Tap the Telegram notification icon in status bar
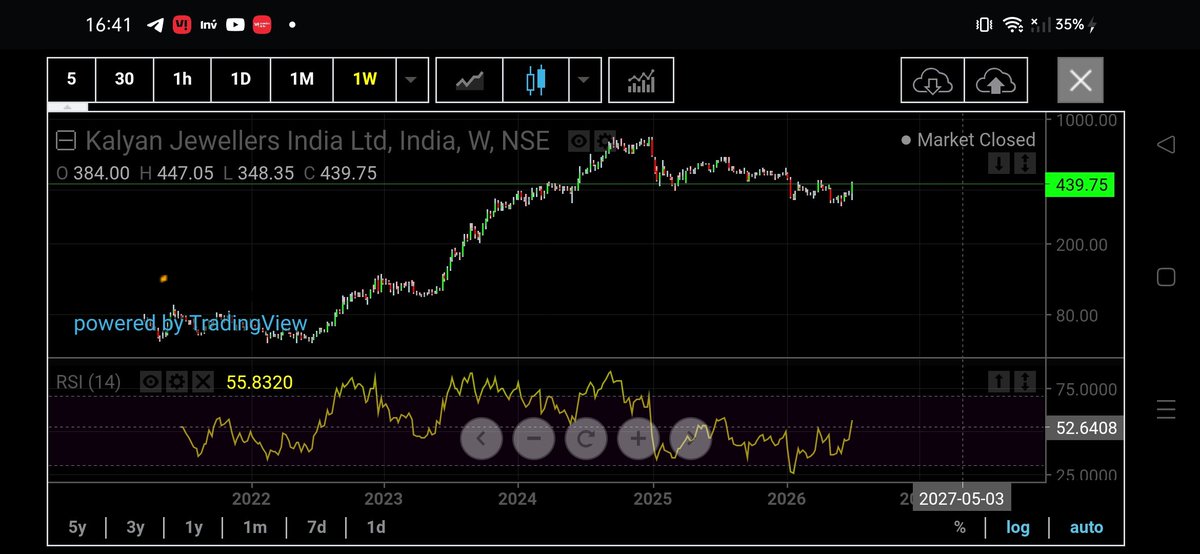Viewport: 1200px width, 554px height. coord(156,24)
